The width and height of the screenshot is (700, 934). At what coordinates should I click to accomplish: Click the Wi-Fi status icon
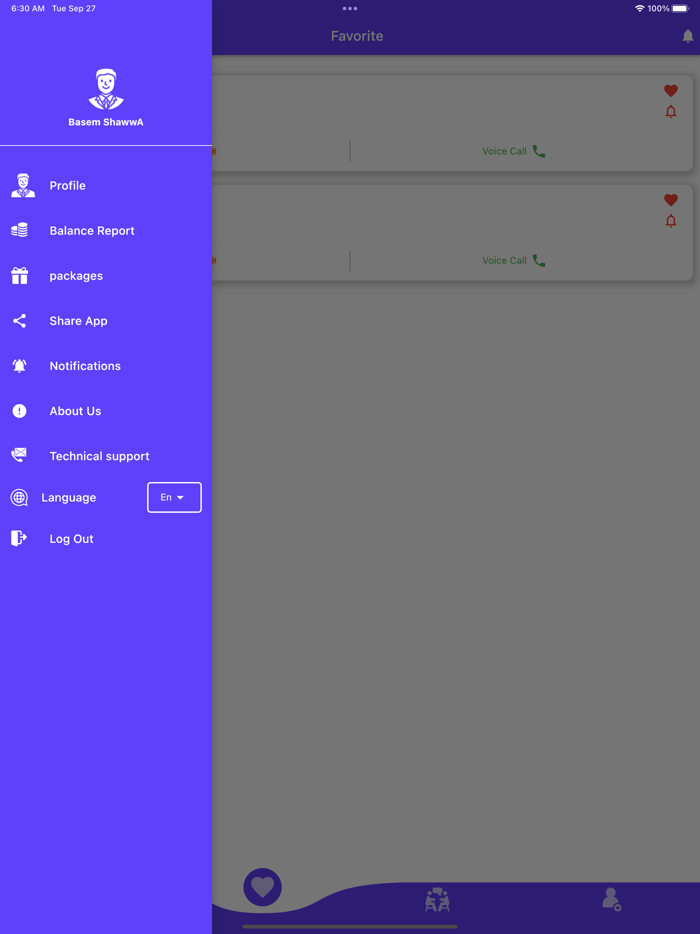click(640, 8)
